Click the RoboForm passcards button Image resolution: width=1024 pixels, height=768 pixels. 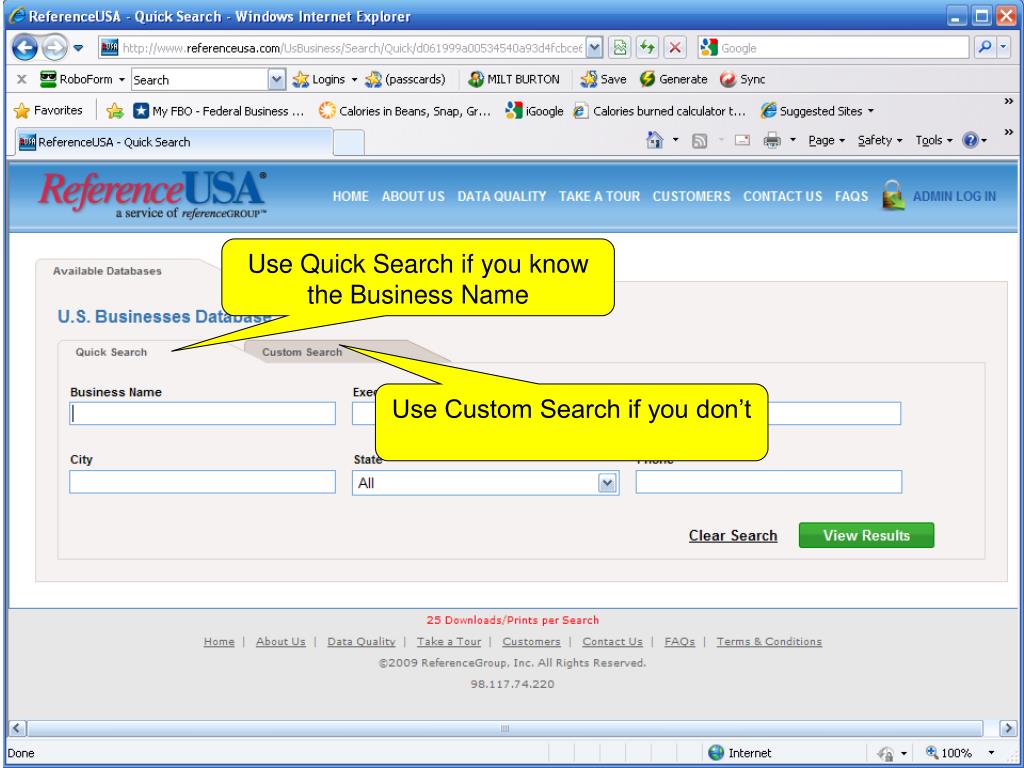(x=406, y=79)
